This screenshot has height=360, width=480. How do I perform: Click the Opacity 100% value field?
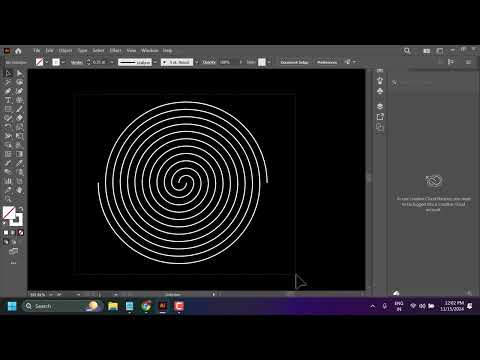[228, 62]
